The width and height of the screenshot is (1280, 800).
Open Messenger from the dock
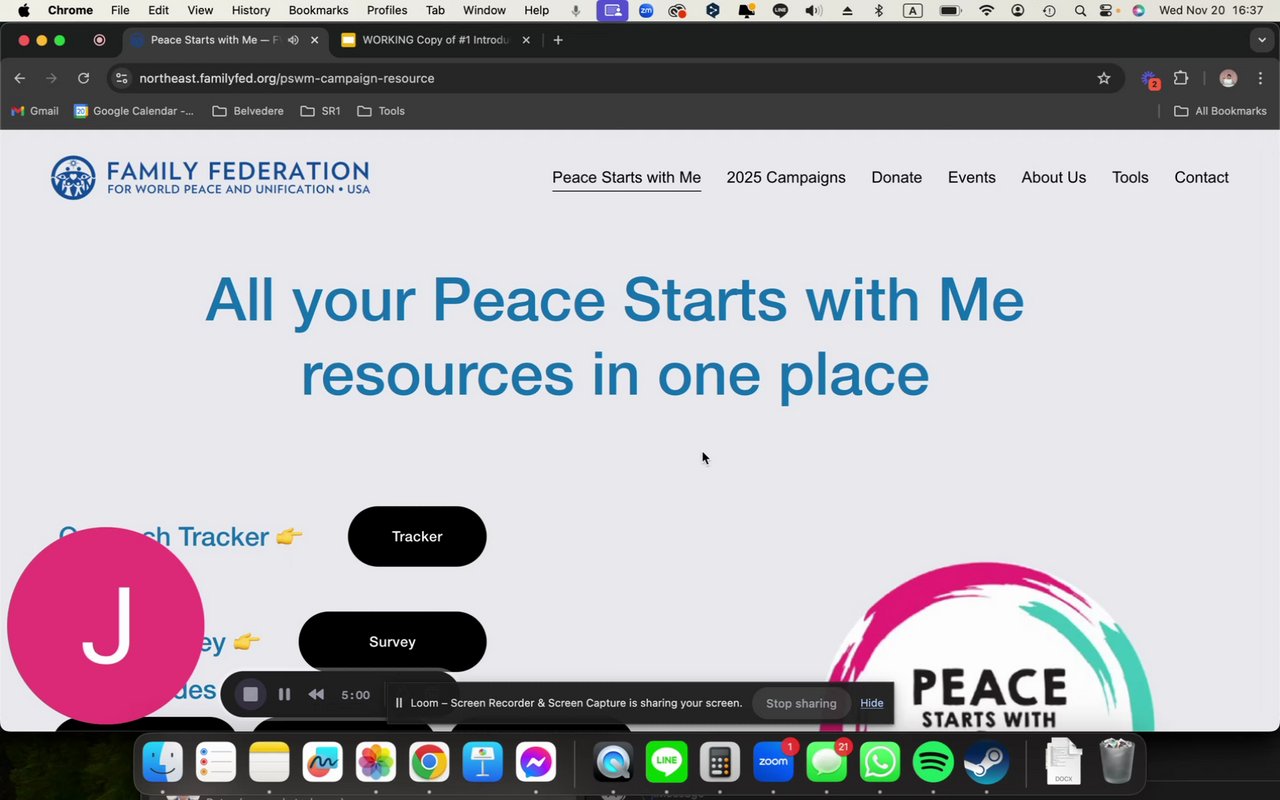click(x=536, y=763)
